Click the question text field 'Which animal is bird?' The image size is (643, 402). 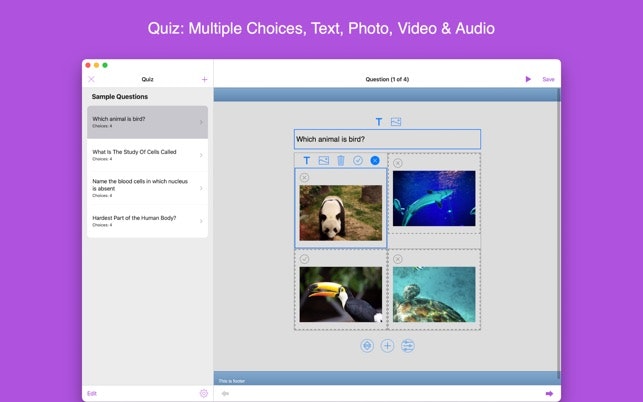[x=387, y=139]
